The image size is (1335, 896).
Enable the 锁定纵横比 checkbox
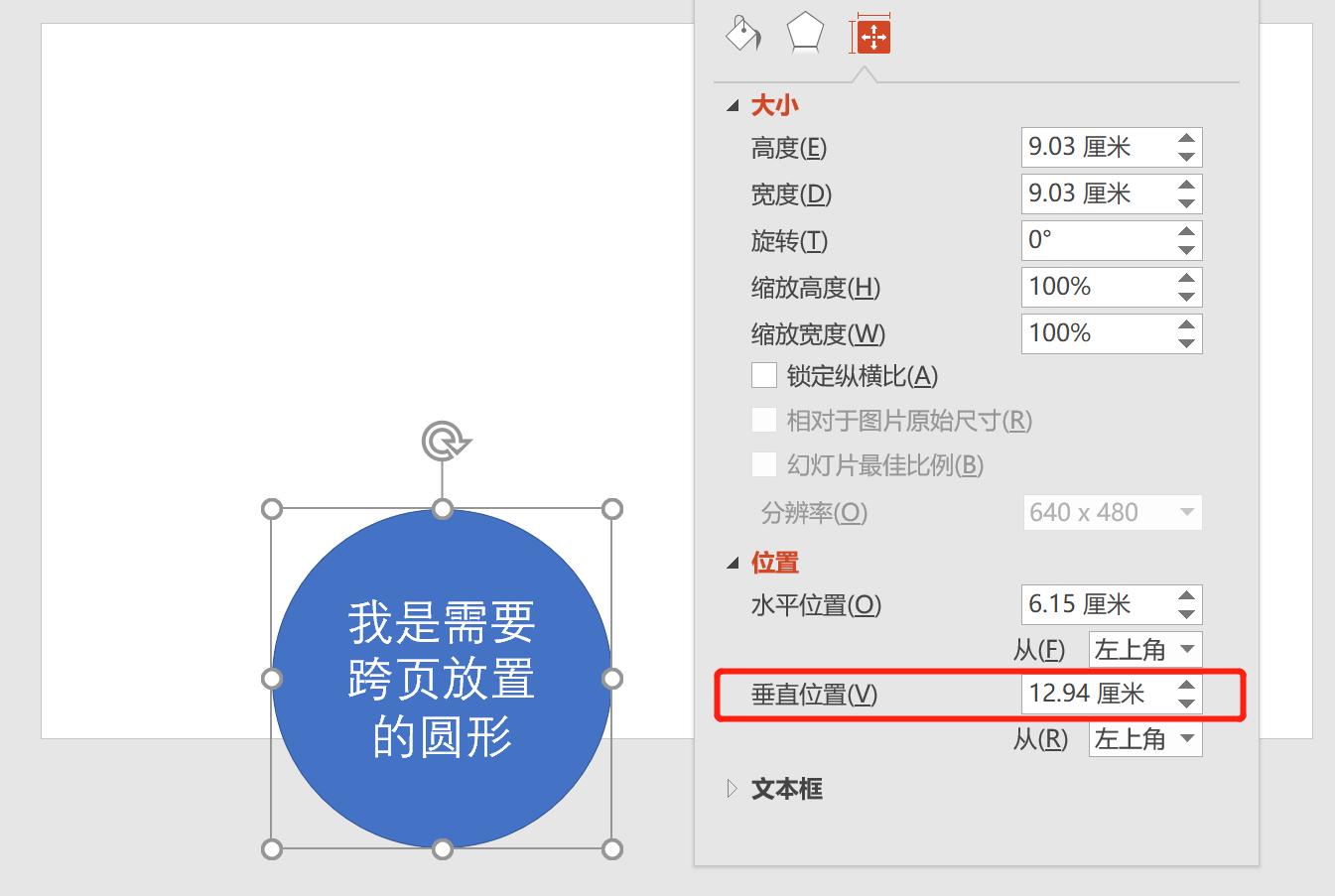[x=764, y=374]
